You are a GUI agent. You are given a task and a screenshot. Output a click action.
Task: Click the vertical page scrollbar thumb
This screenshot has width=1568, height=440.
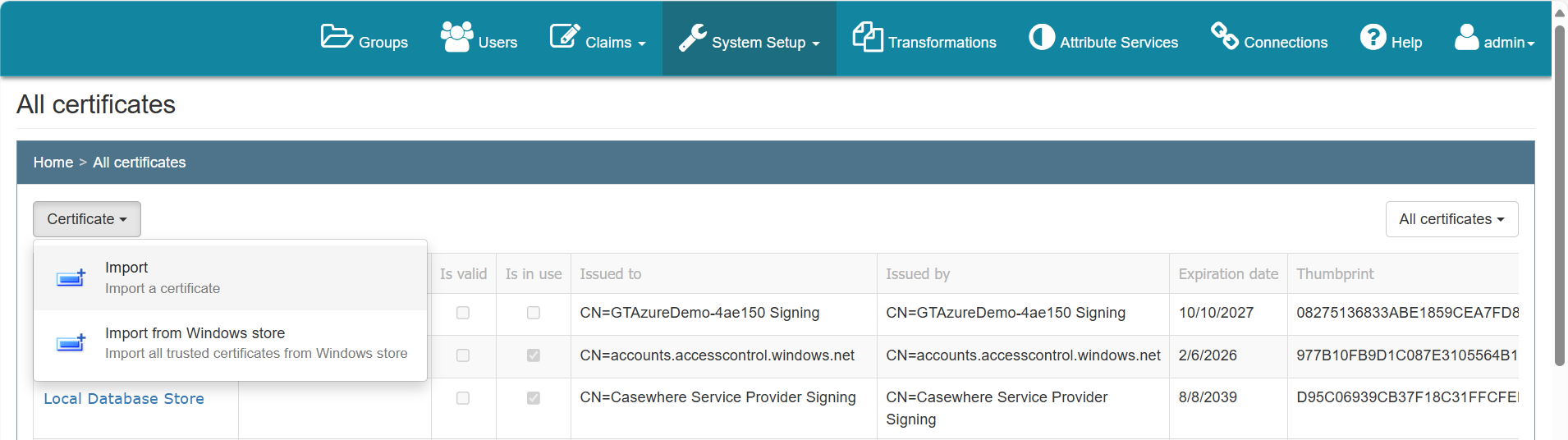tap(1560, 195)
